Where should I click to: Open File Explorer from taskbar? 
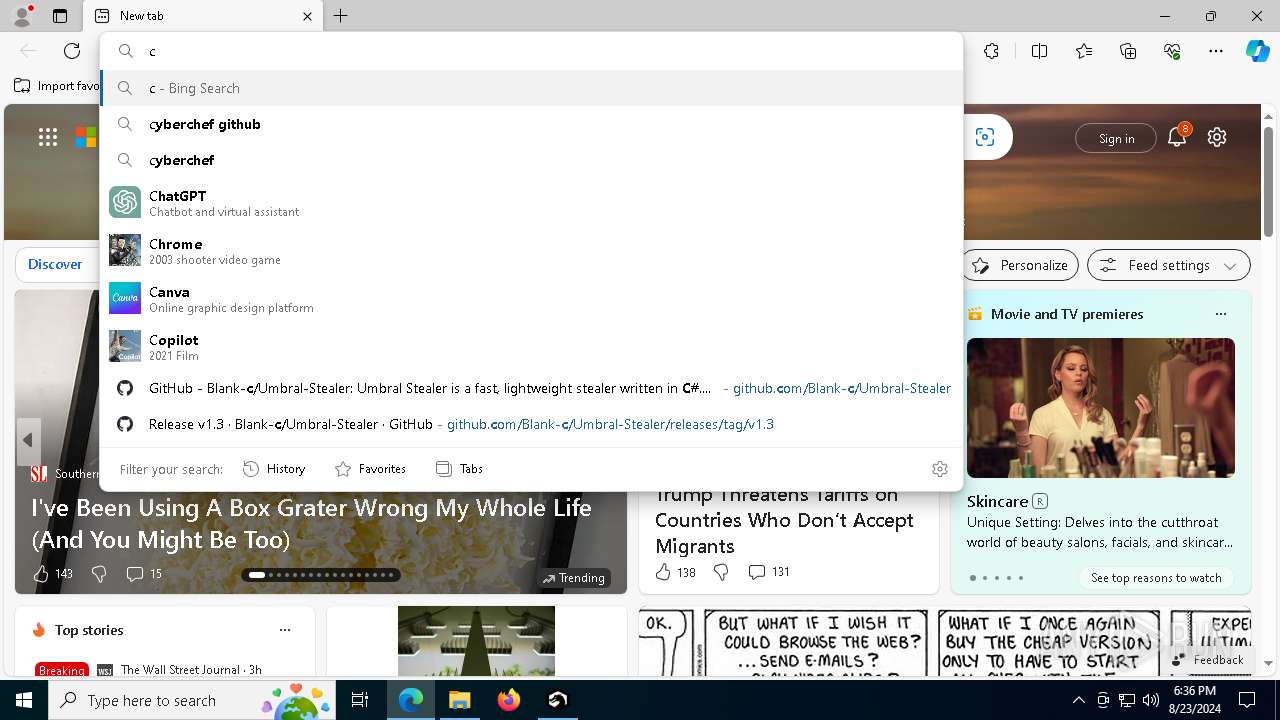coord(459,700)
